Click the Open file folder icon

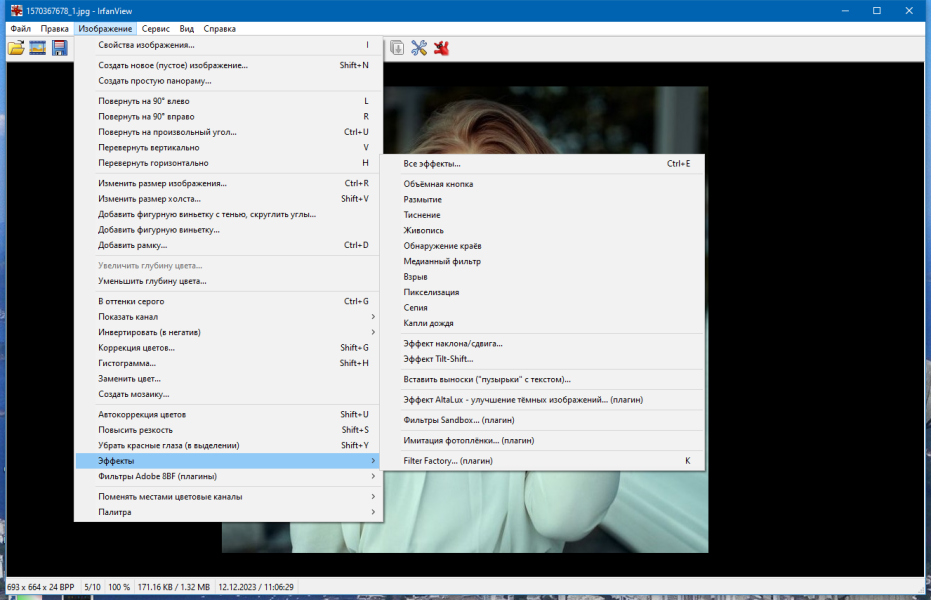tap(16, 48)
